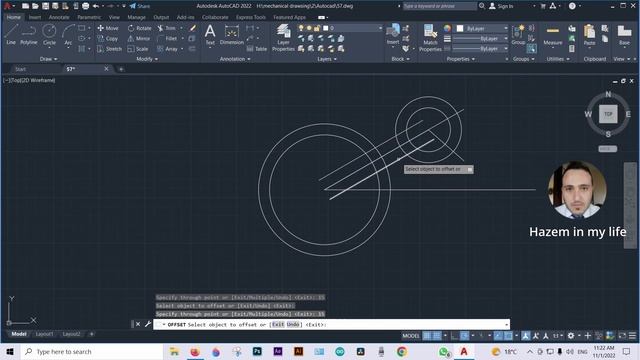The width and height of the screenshot is (640, 360).
Task: Expand the Draw panel
Action: 48,59
